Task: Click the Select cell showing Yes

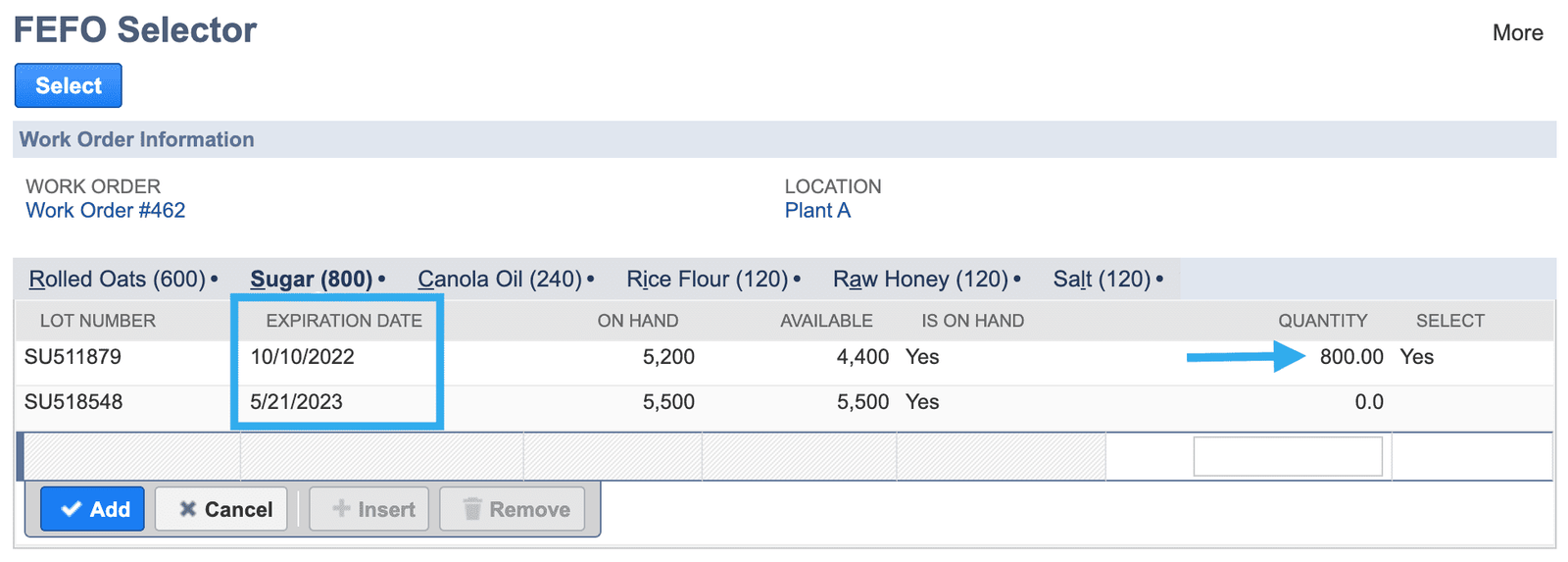Action: (x=1417, y=357)
